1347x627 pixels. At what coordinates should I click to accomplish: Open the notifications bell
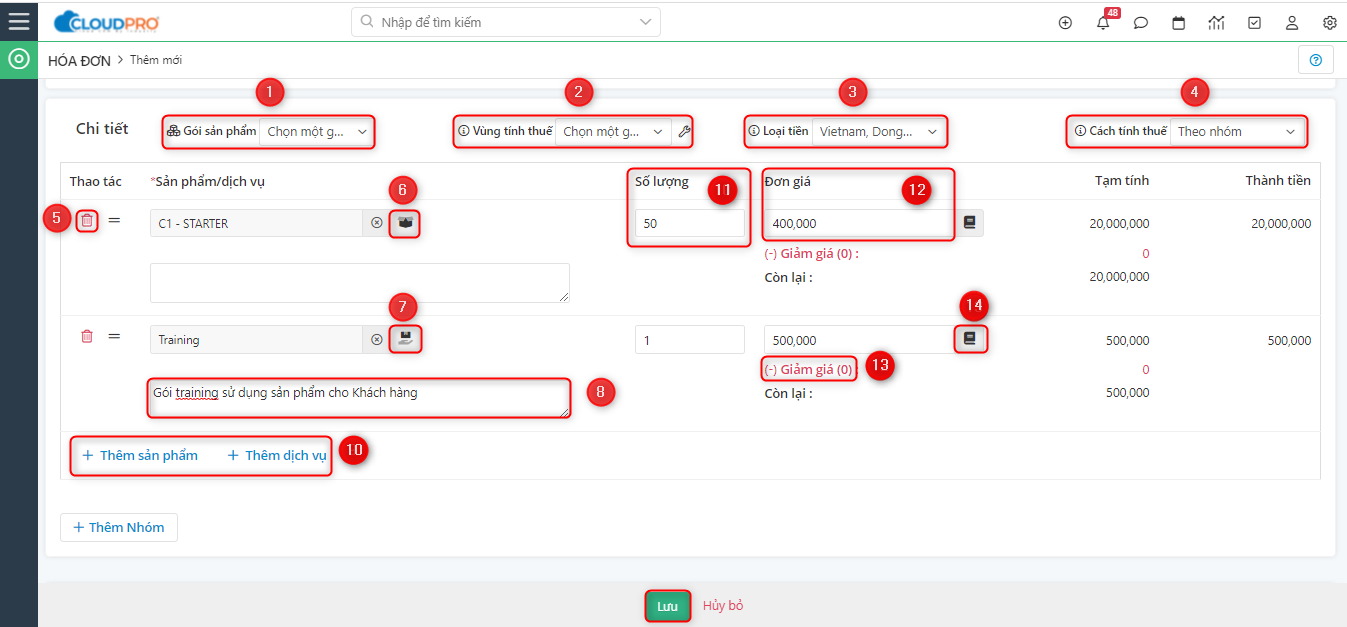pyautogui.click(x=1103, y=24)
